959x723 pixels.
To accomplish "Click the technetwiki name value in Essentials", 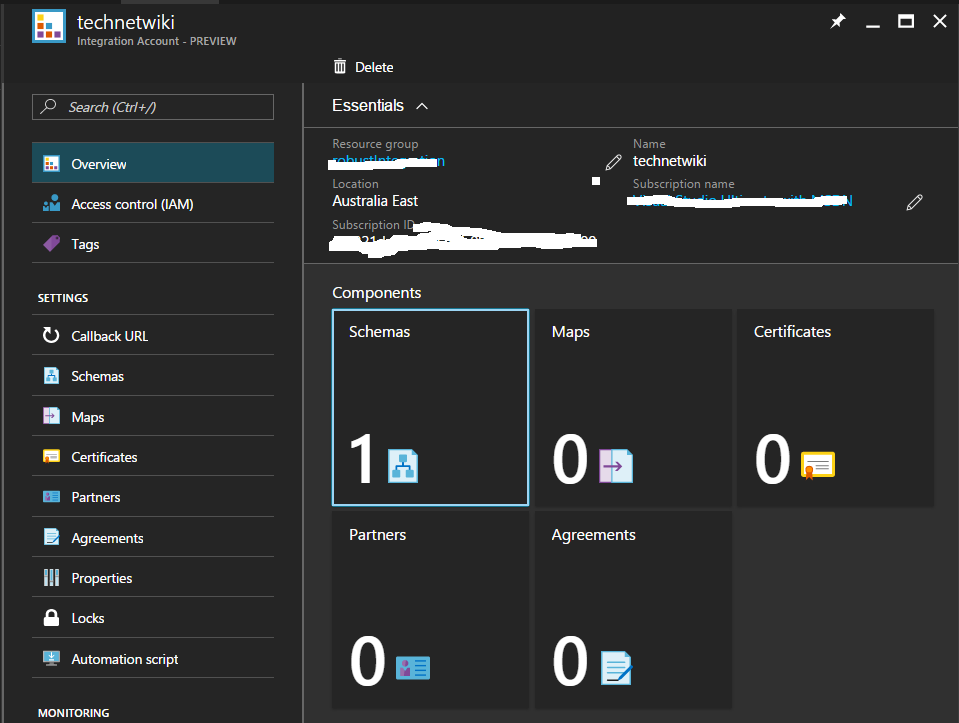I will tap(670, 161).
